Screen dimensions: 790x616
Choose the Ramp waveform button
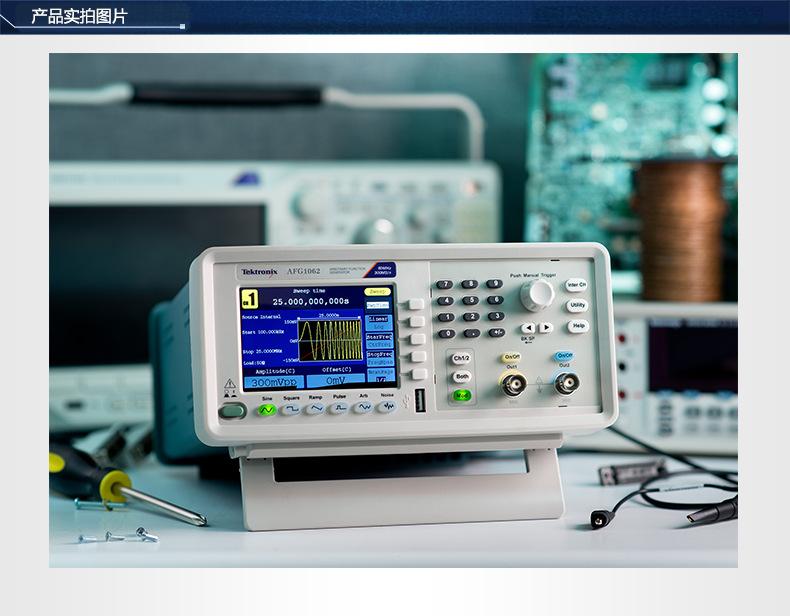coord(315,409)
